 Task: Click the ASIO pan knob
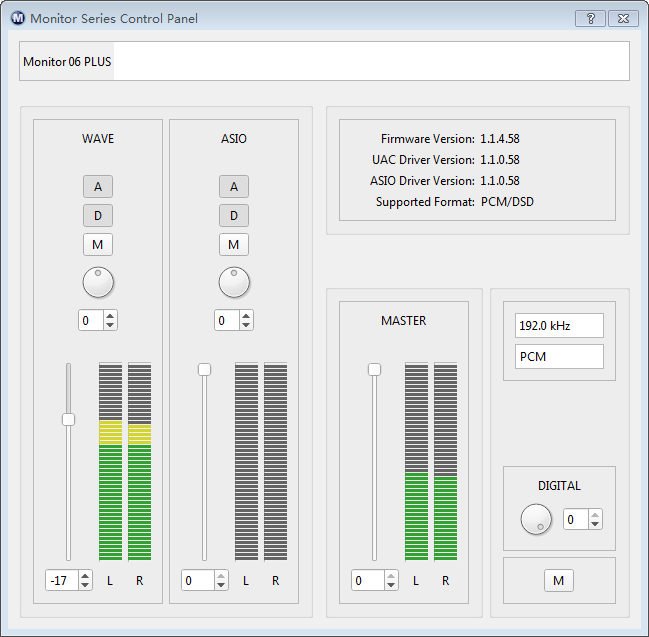pyautogui.click(x=234, y=283)
